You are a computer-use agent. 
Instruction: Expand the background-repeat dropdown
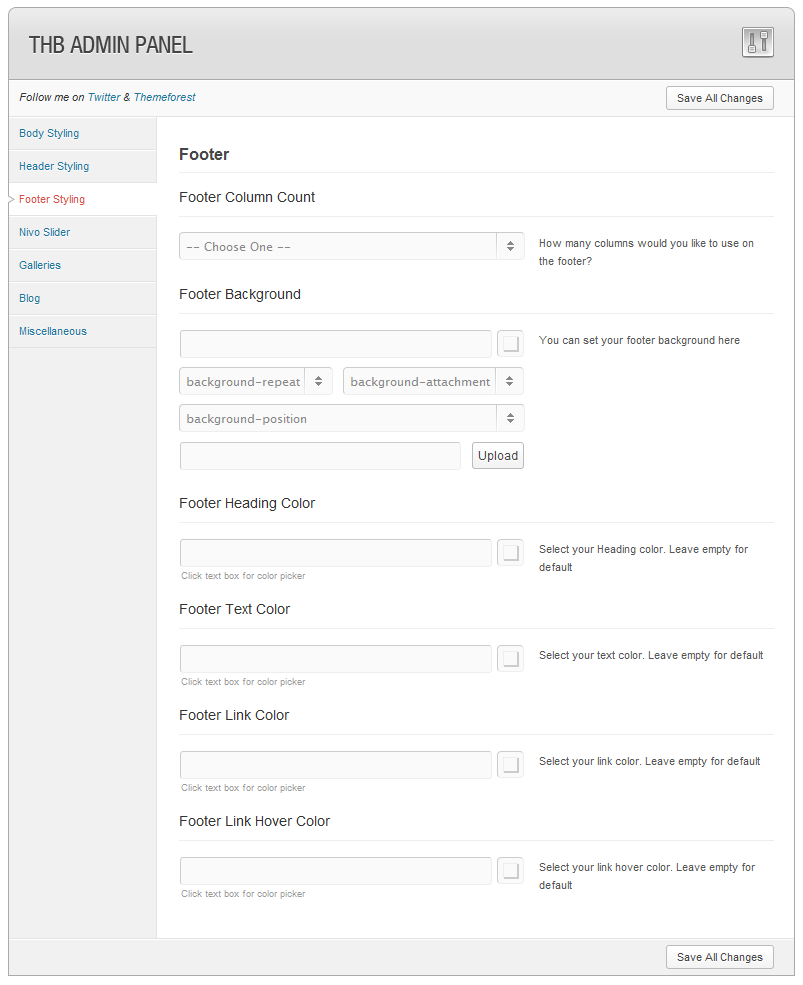pyautogui.click(x=255, y=381)
